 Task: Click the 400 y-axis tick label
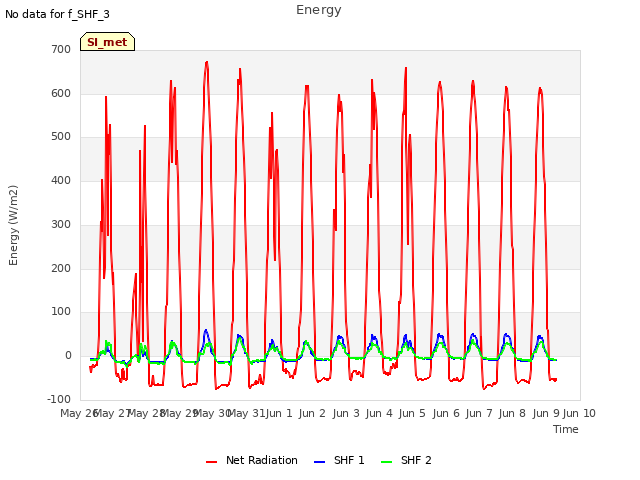click(61, 180)
